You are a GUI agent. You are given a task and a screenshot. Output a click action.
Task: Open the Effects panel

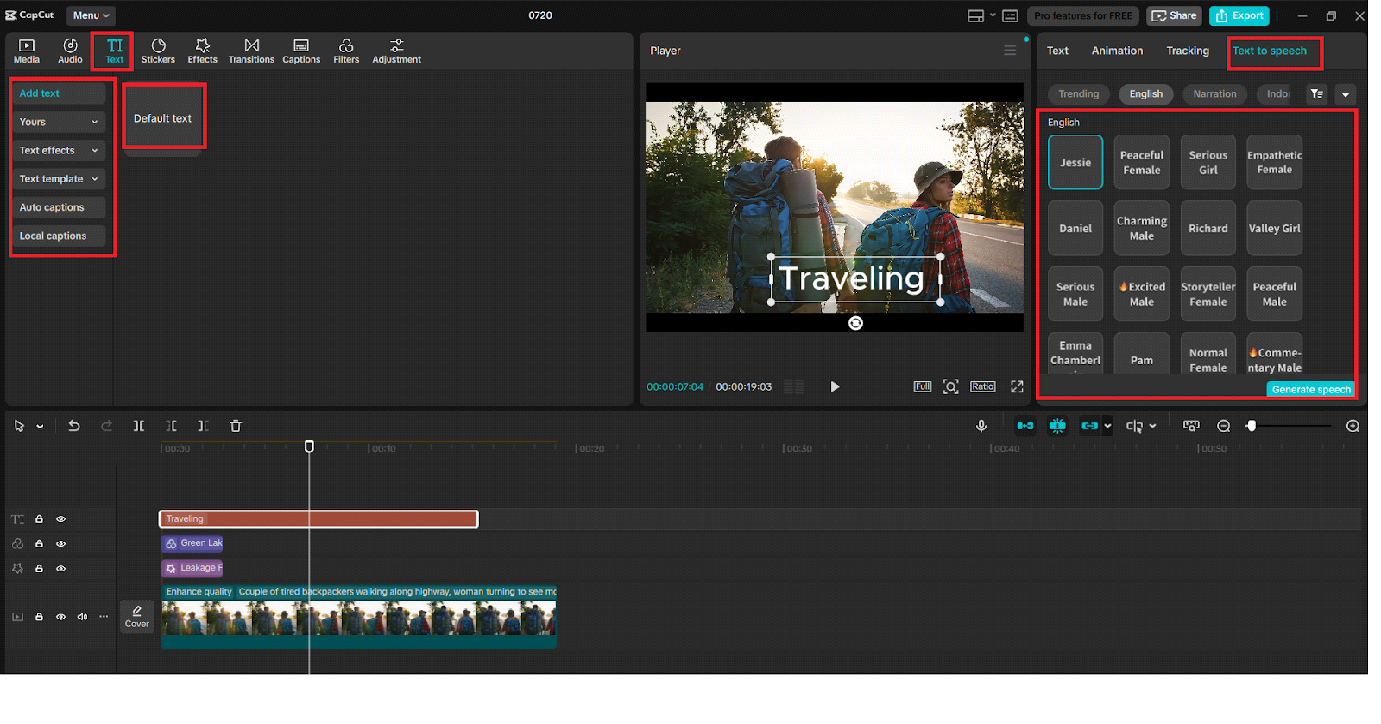pos(202,51)
